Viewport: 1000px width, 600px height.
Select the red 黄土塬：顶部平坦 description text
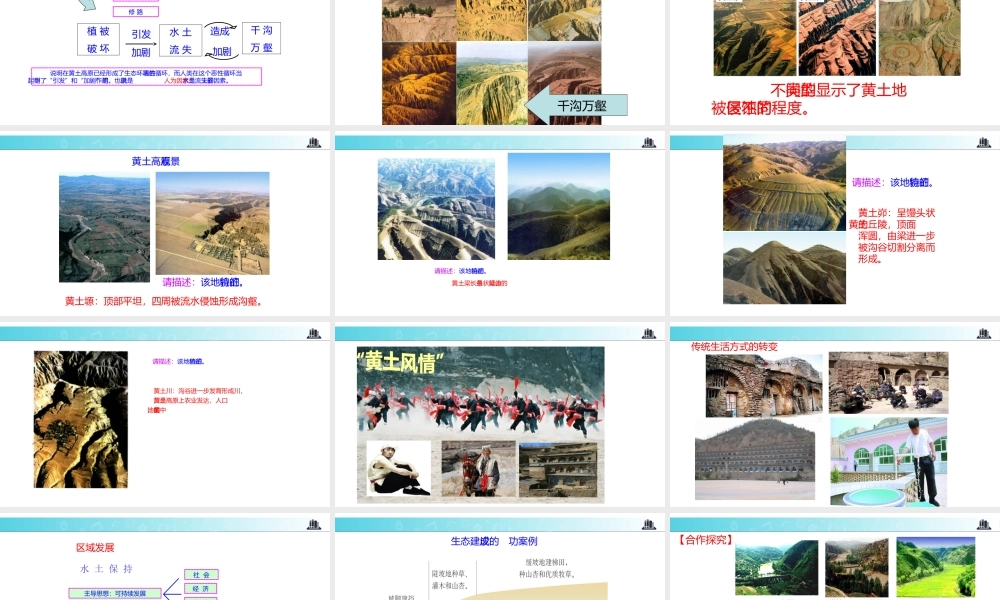pos(163,301)
